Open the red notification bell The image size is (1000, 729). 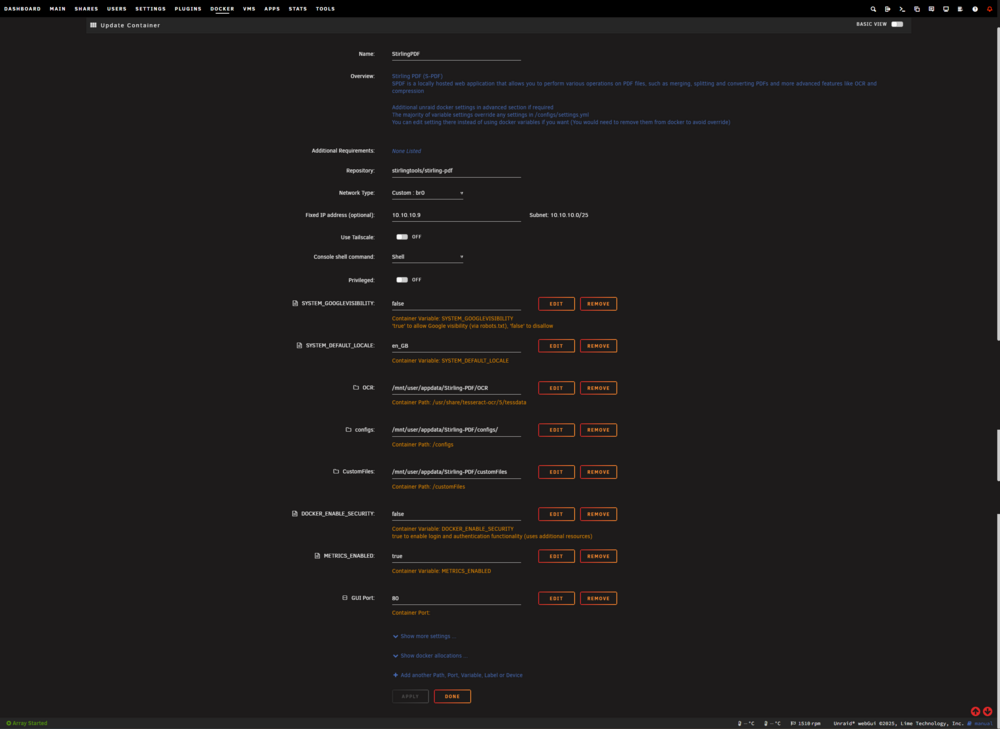coord(989,9)
